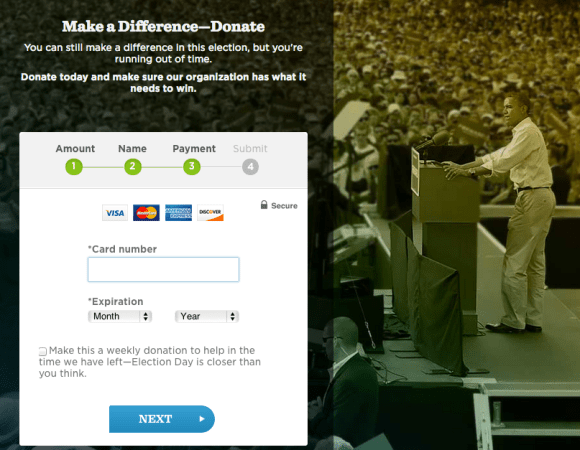Click the weekly donation description text
This screenshot has width=580, height=450.
[150, 362]
